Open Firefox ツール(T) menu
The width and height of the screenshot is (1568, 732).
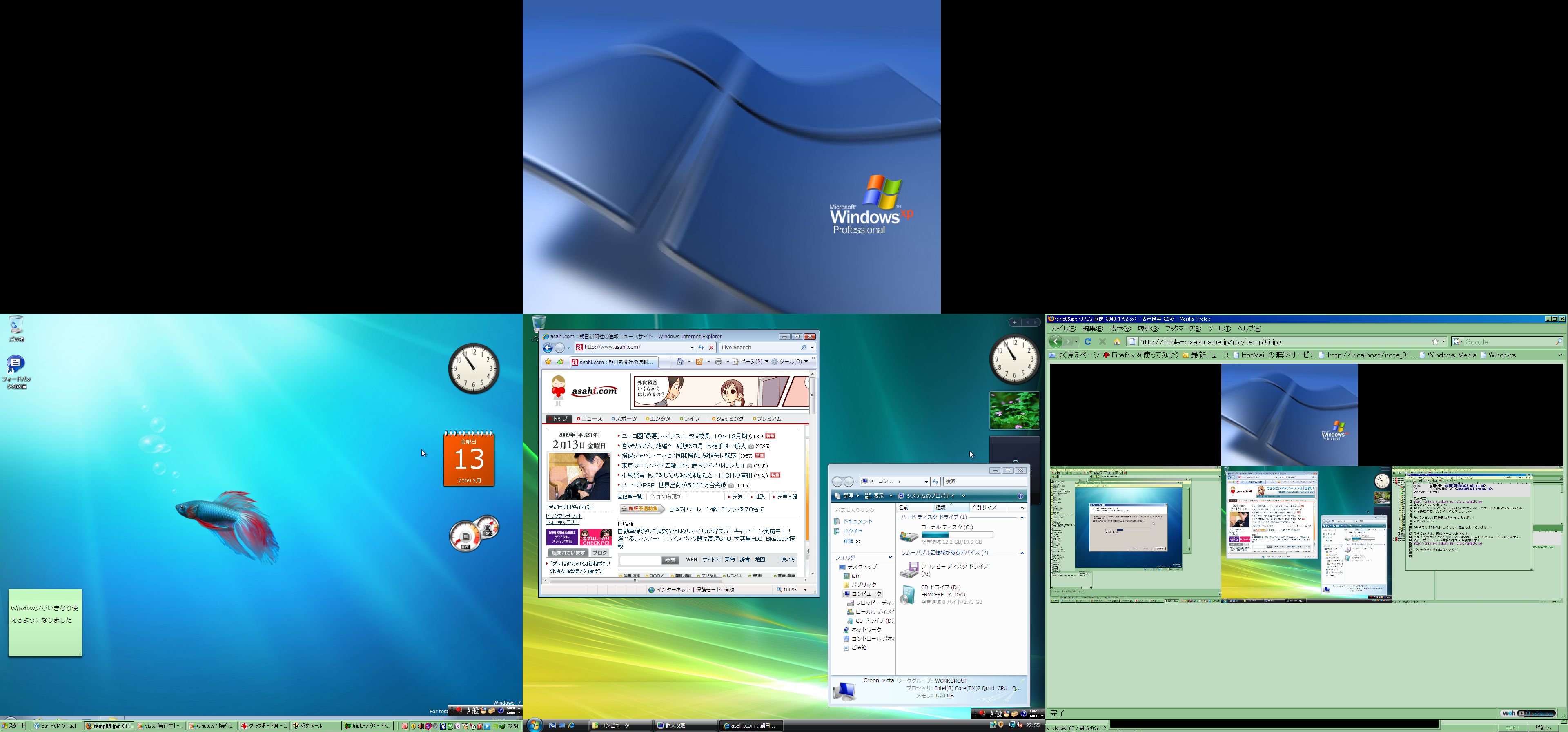pyautogui.click(x=1219, y=329)
